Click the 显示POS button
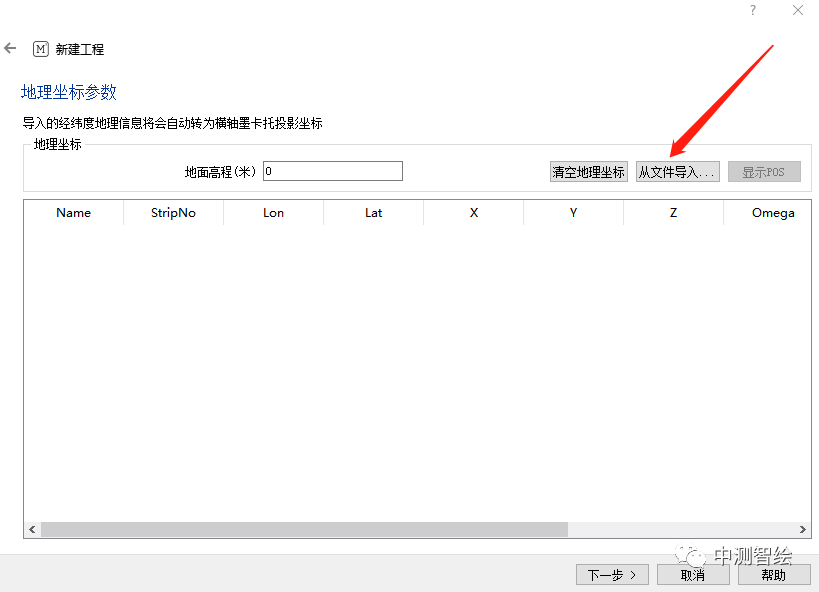This screenshot has height=592, width=819. click(x=764, y=172)
